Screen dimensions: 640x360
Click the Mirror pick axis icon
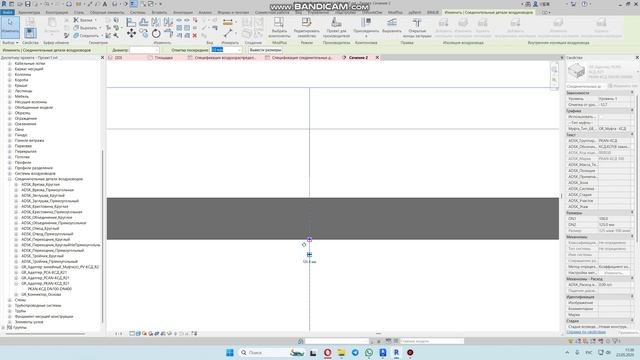point(156,22)
